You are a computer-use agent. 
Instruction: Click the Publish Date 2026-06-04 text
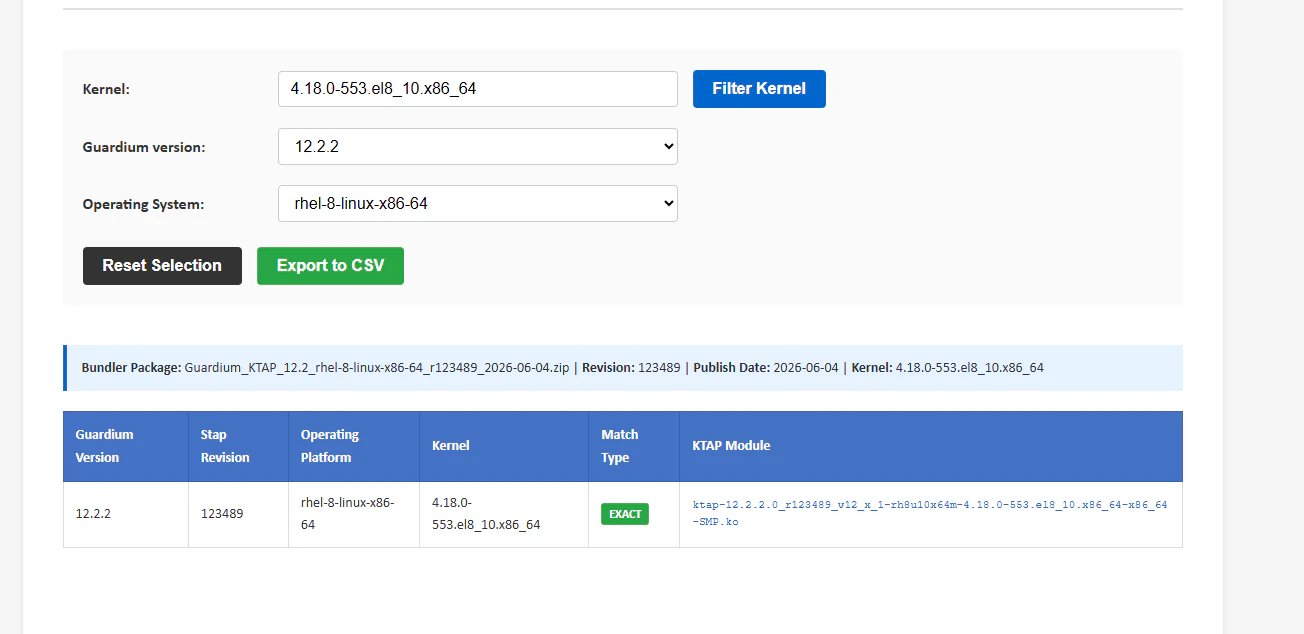[x=767, y=368]
